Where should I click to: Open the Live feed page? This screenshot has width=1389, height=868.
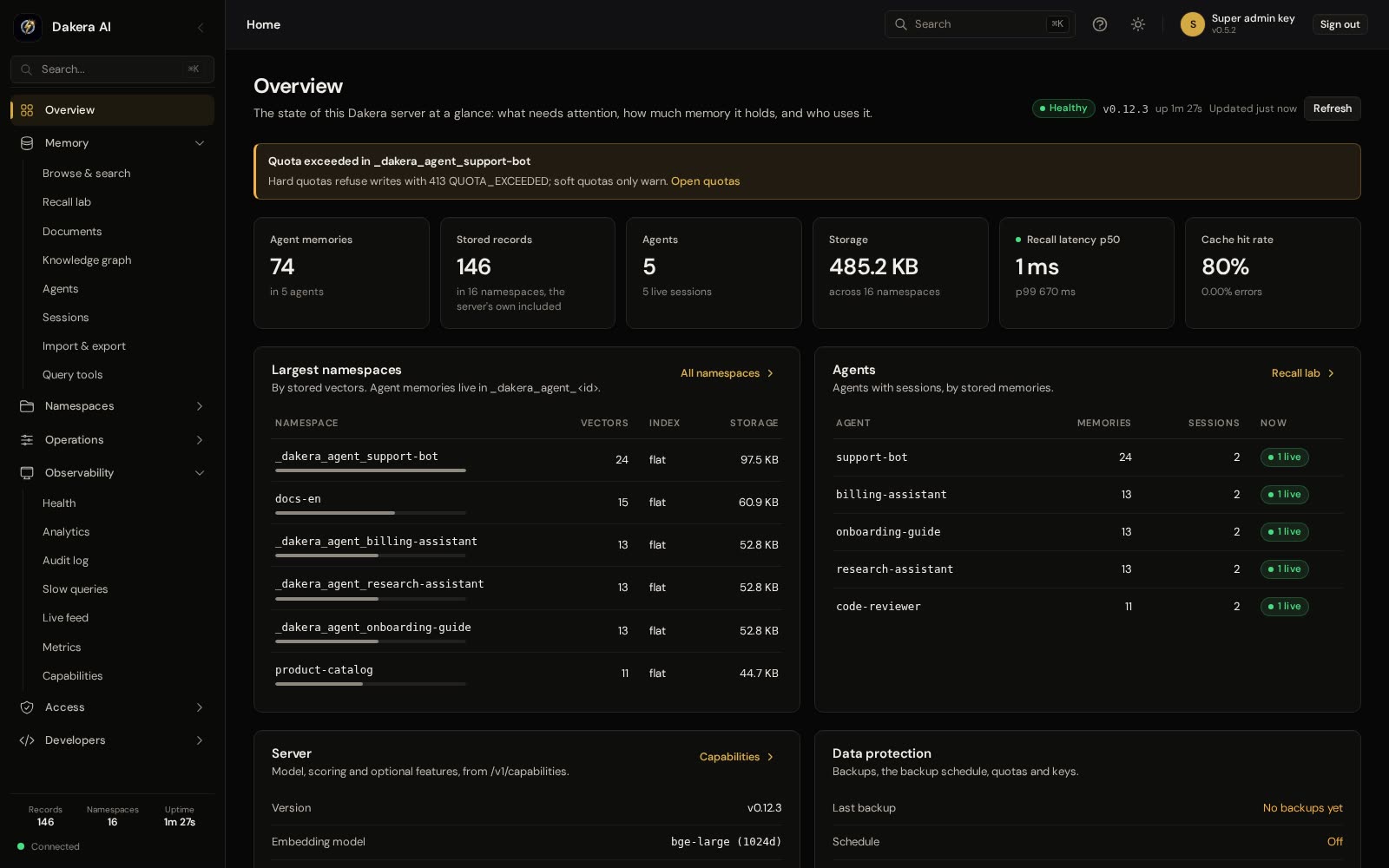point(65,618)
